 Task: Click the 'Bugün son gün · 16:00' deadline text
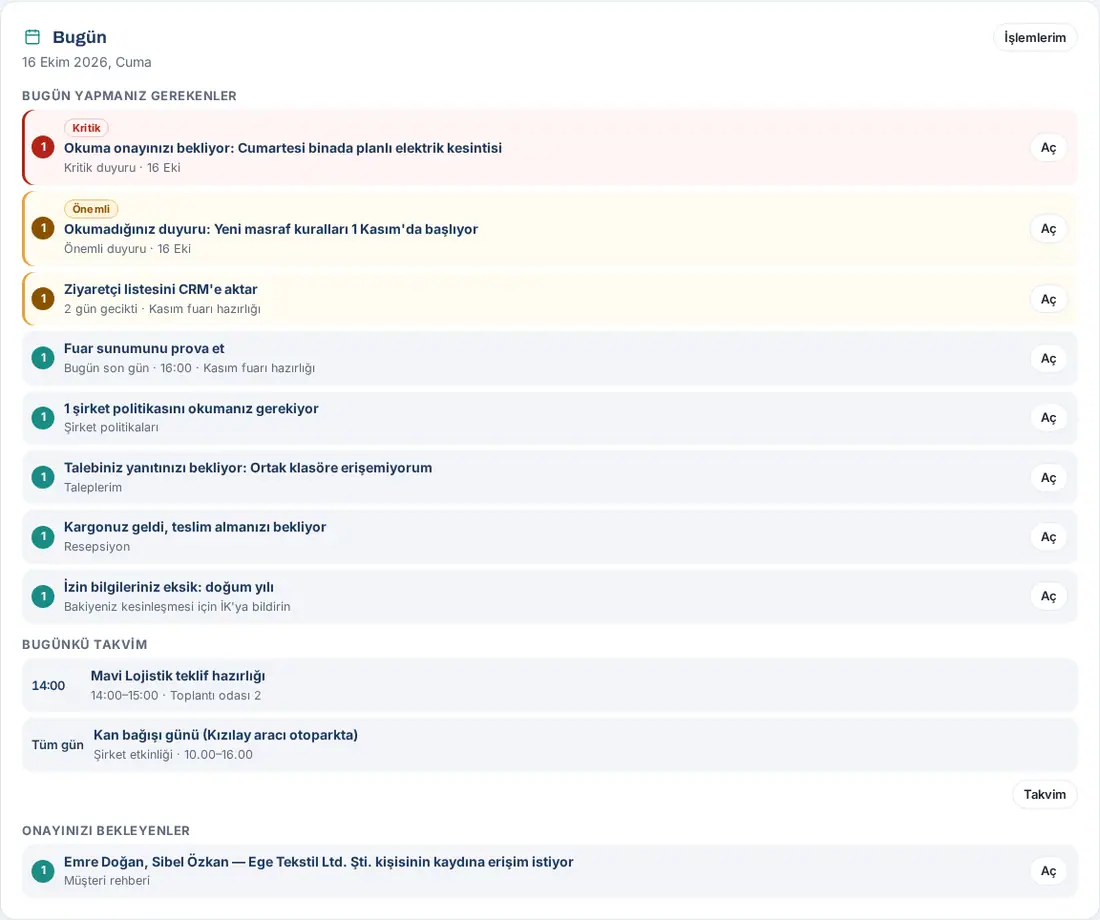coord(128,368)
